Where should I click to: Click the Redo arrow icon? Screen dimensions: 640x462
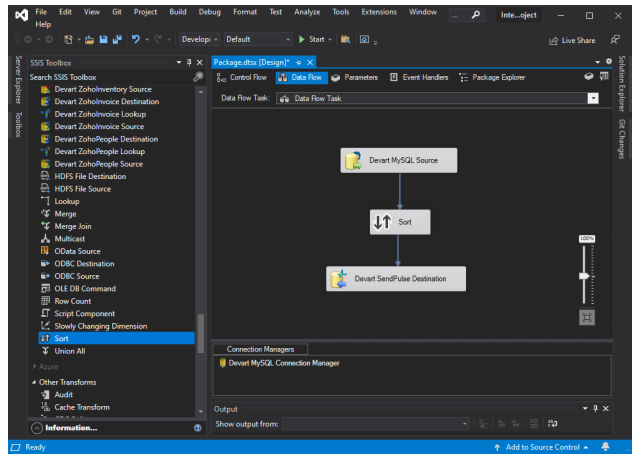(158, 40)
